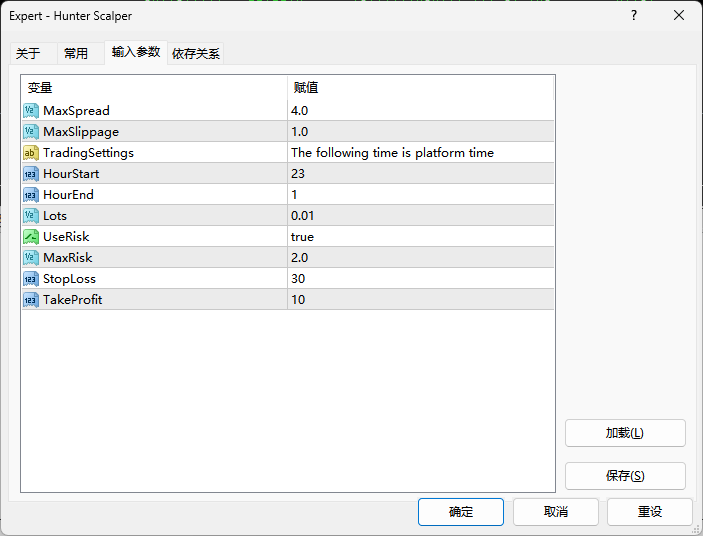Image resolution: width=703 pixels, height=536 pixels.
Task: Load parameters with 加载(L) button
Action: pos(625,433)
